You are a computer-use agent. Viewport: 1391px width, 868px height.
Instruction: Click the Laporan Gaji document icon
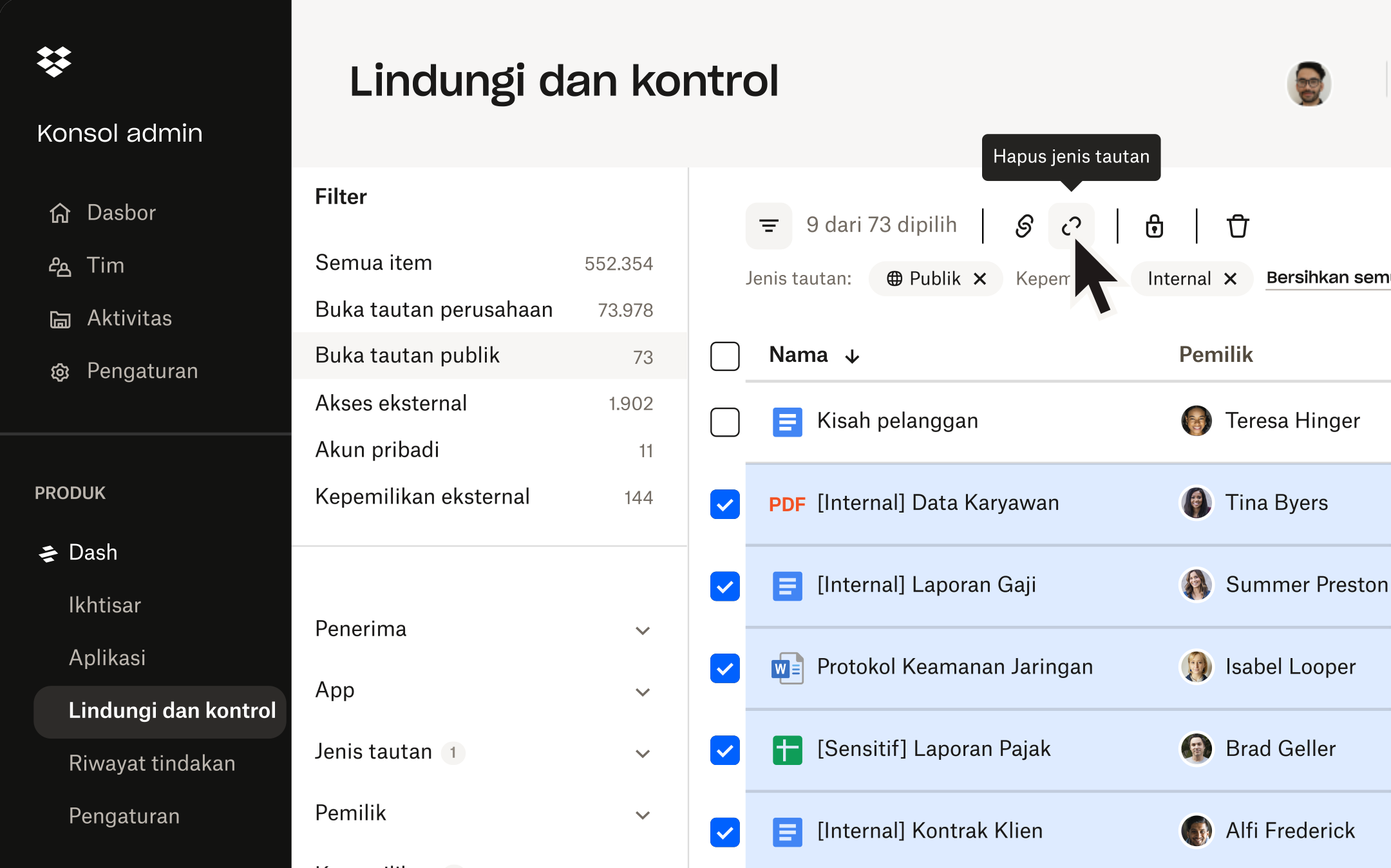click(x=787, y=586)
